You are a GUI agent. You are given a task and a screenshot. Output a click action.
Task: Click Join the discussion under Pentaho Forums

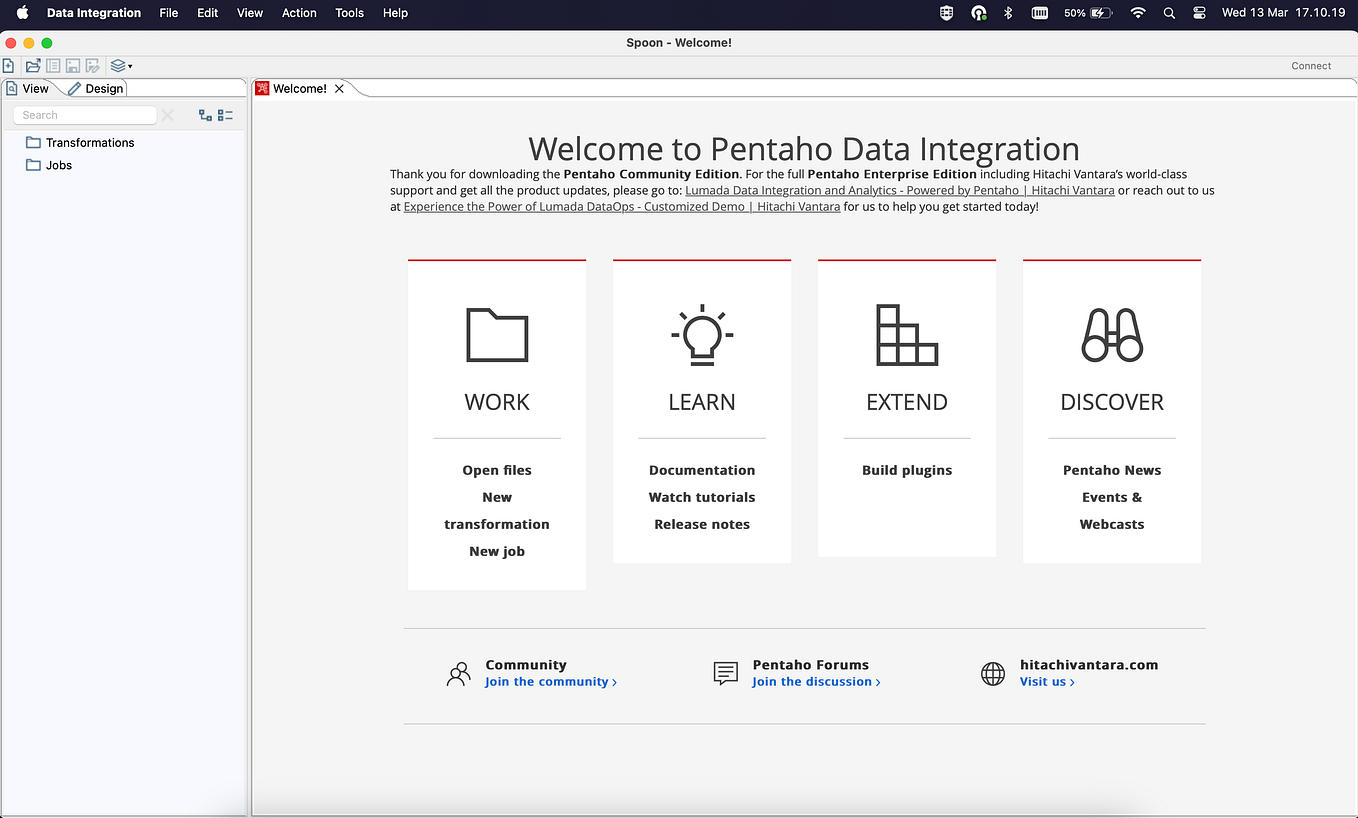tap(812, 681)
